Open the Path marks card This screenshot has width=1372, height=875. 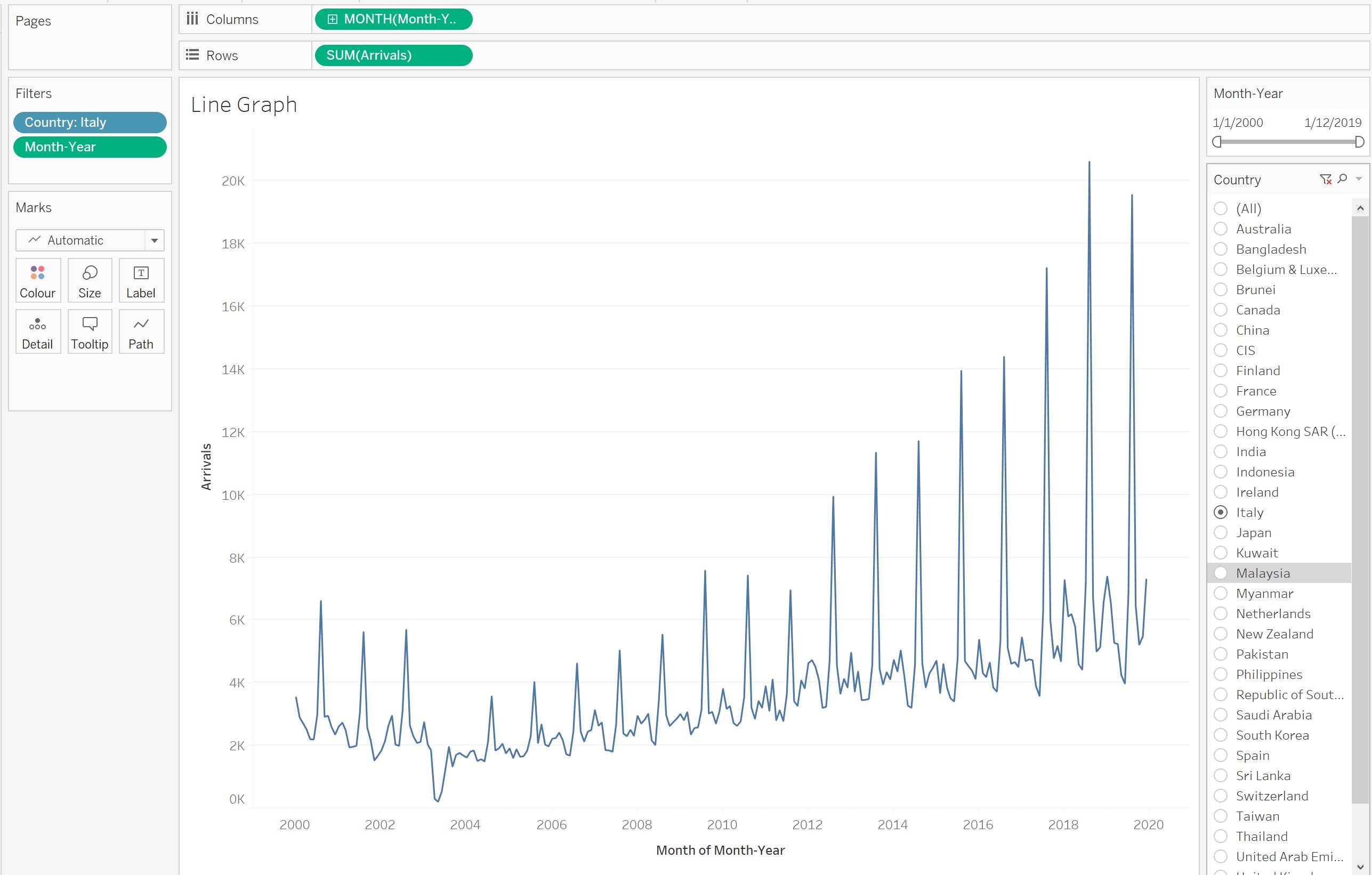click(x=141, y=331)
